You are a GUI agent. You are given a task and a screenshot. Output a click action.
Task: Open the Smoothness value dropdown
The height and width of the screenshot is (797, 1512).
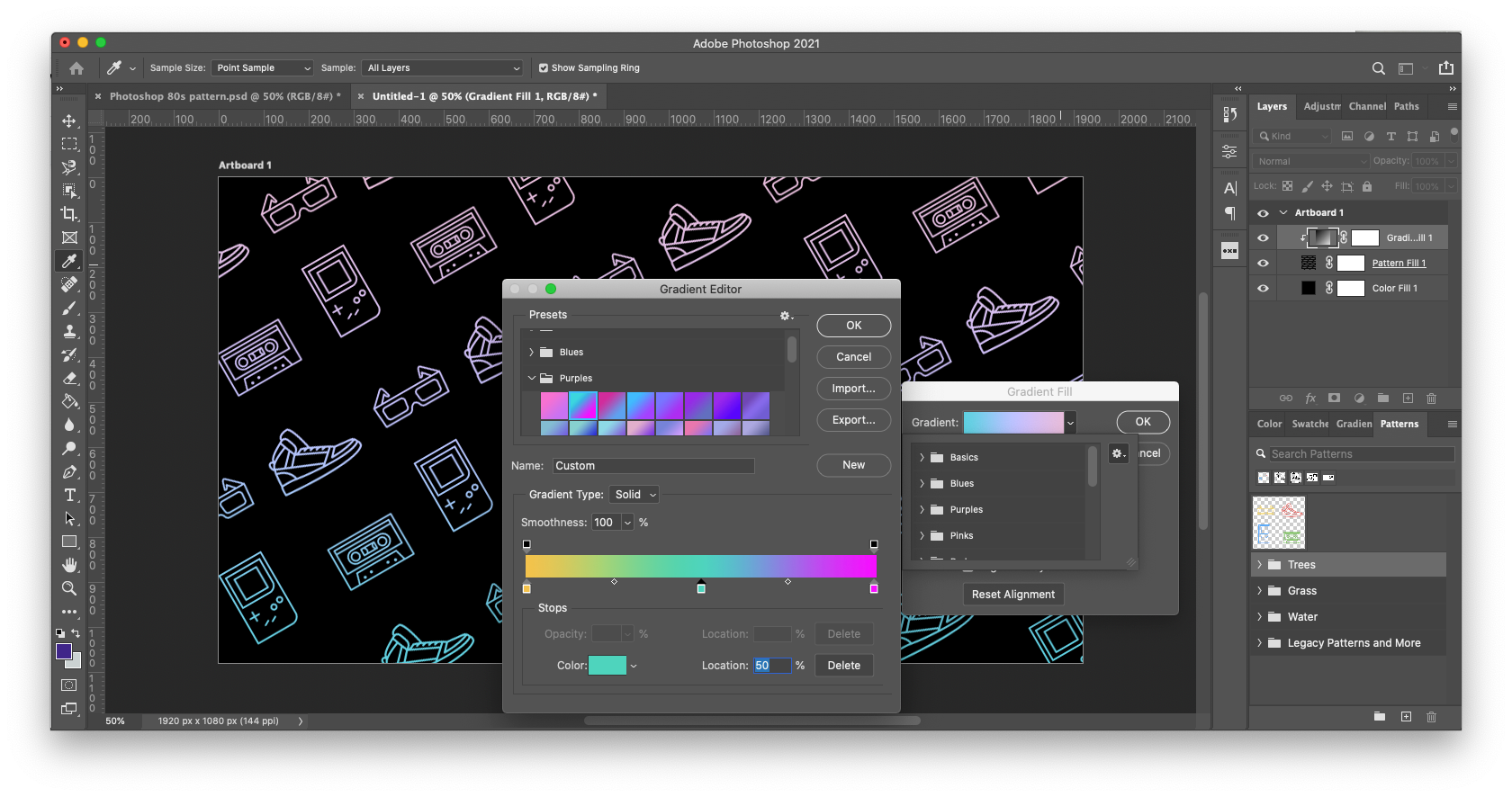628,523
